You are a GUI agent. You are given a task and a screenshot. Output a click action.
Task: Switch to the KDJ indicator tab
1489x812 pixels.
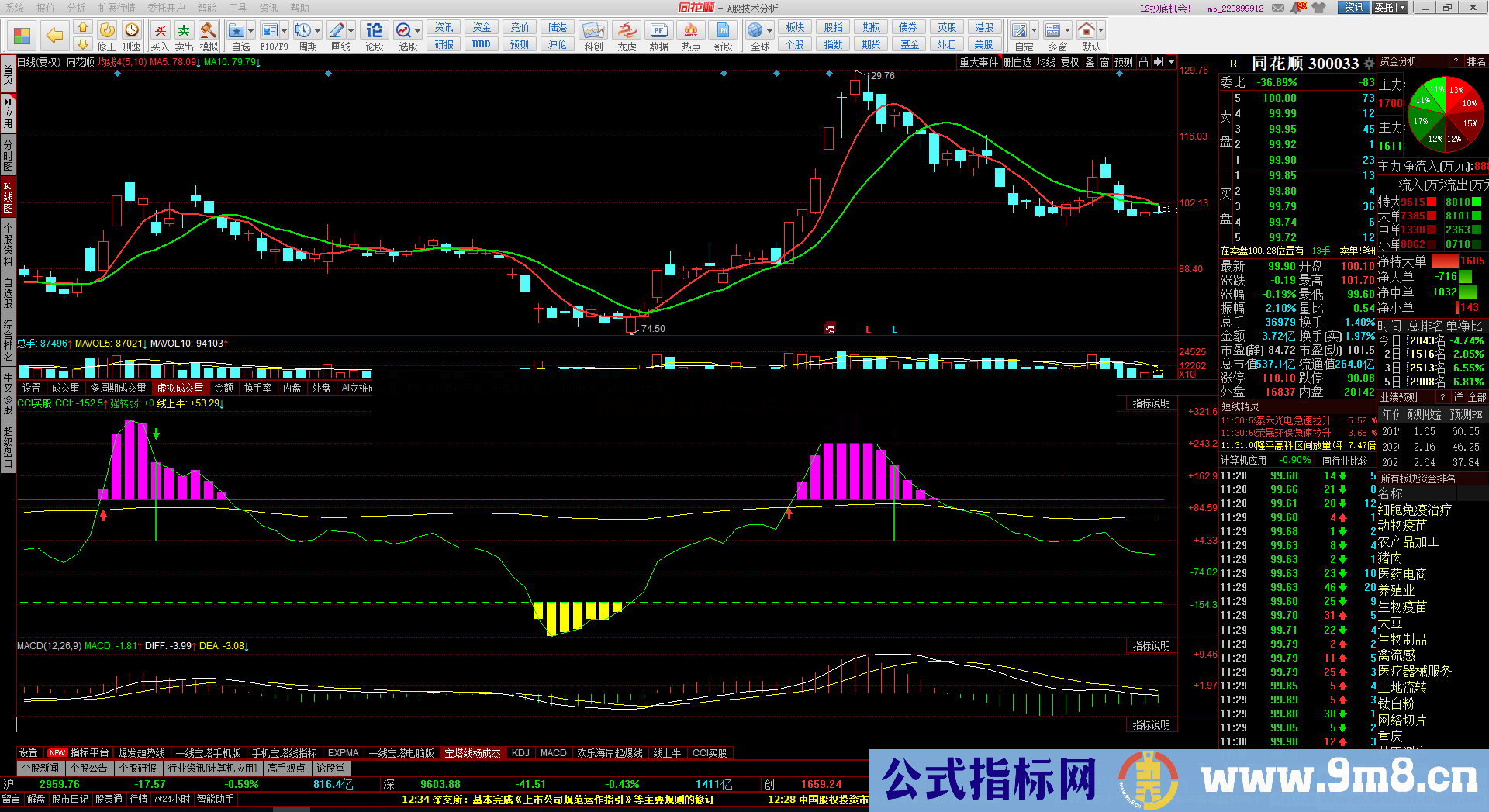pos(520,752)
